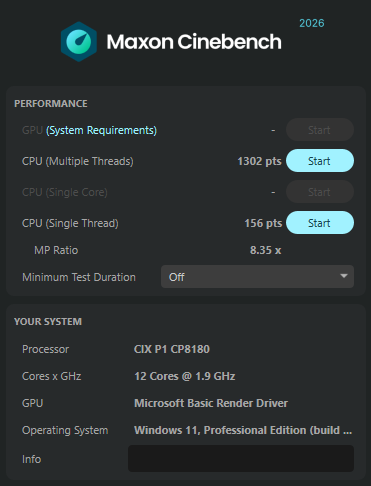Click the Microsoft Basic Render Driver text
The width and height of the screenshot is (371, 486).
coord(211,403)
